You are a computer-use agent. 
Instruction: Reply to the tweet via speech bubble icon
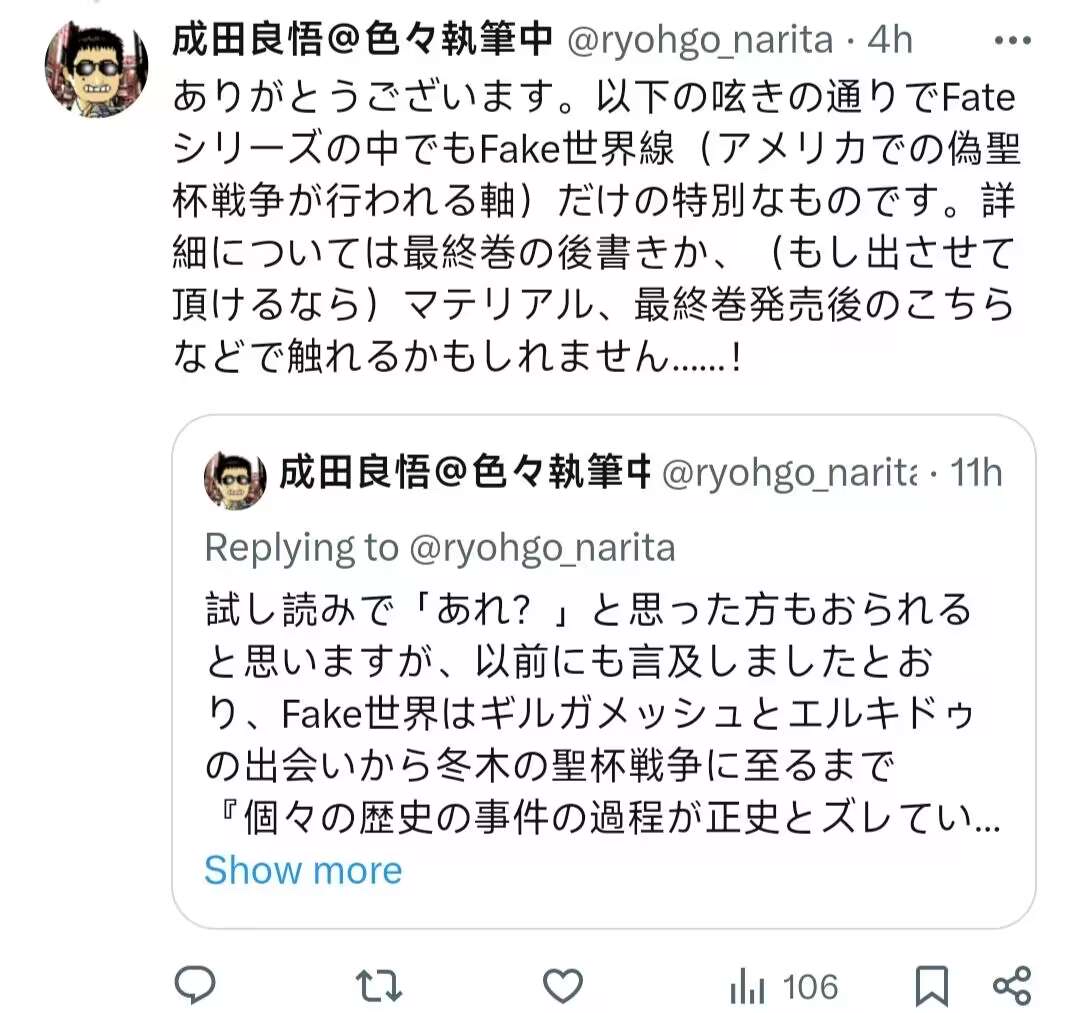click(193, 985)
